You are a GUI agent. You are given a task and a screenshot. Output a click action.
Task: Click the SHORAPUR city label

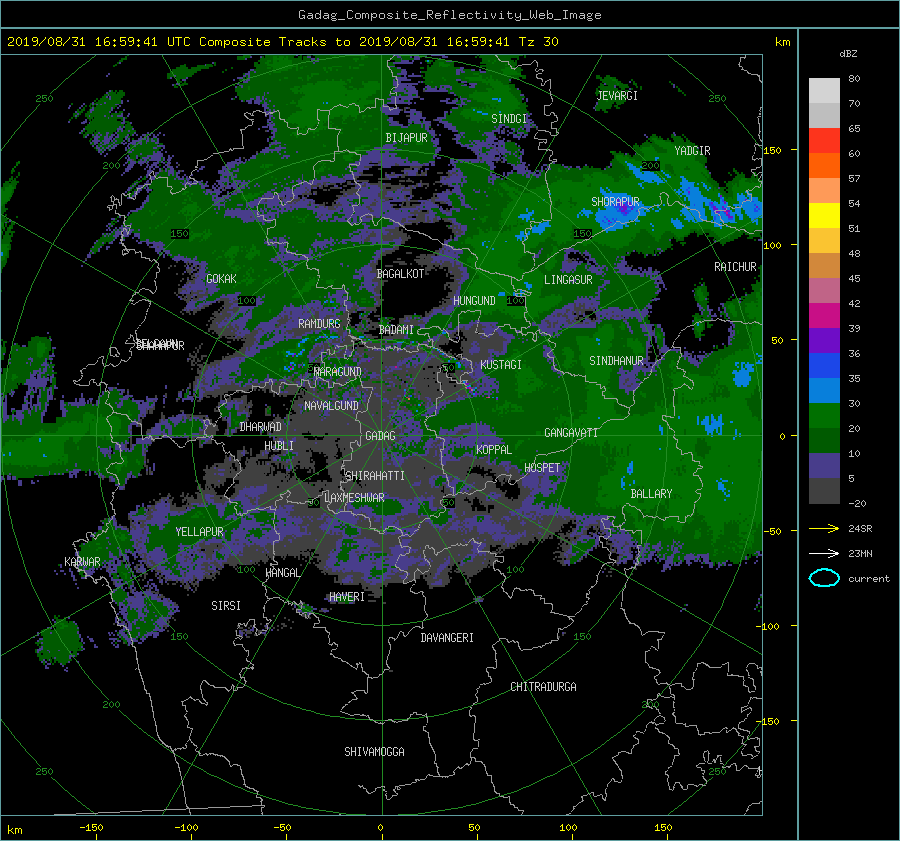[615, 202]
